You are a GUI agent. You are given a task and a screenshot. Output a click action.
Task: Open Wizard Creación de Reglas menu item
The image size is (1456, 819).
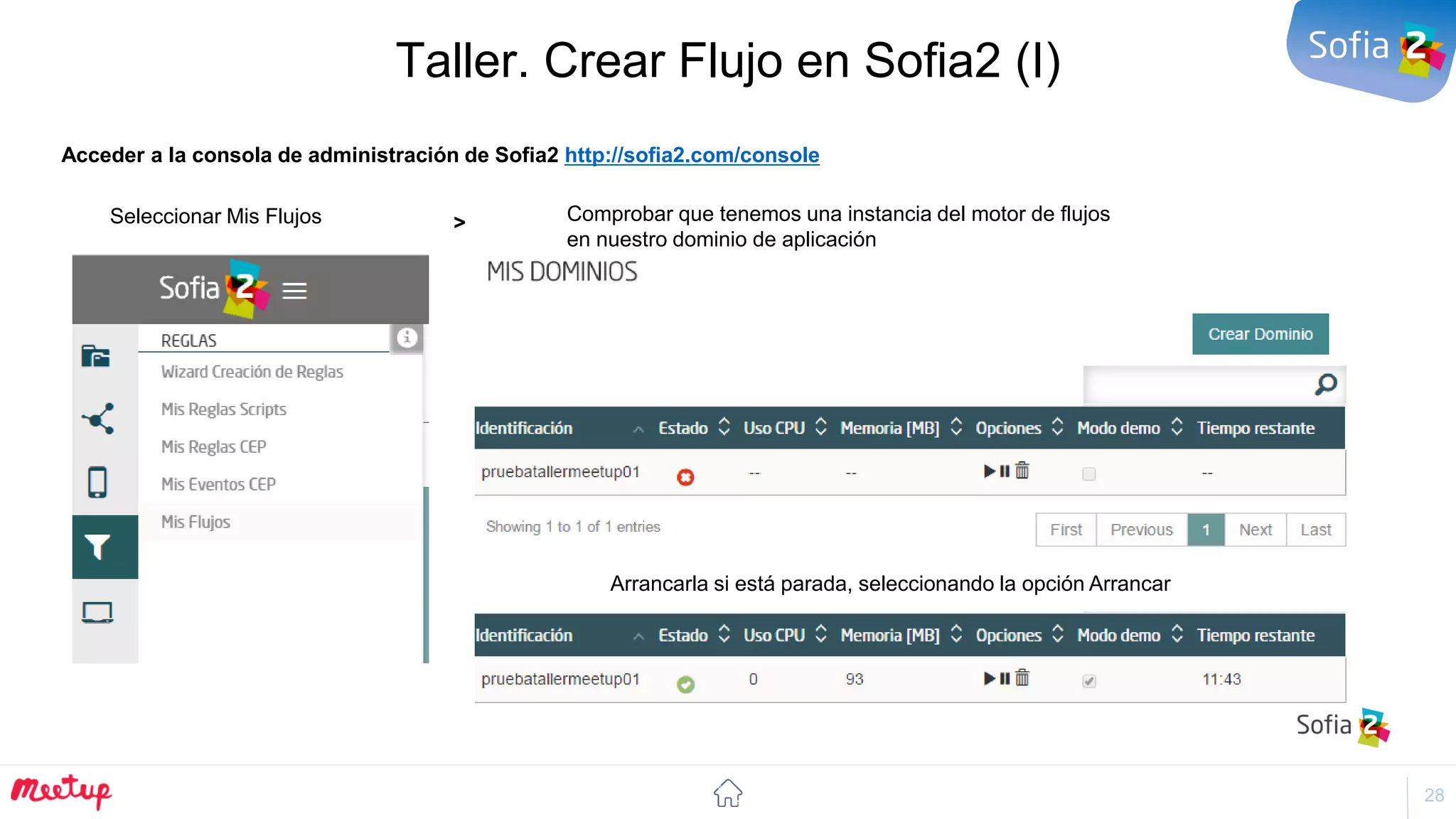pyautogui.click(x=252, y=372)
